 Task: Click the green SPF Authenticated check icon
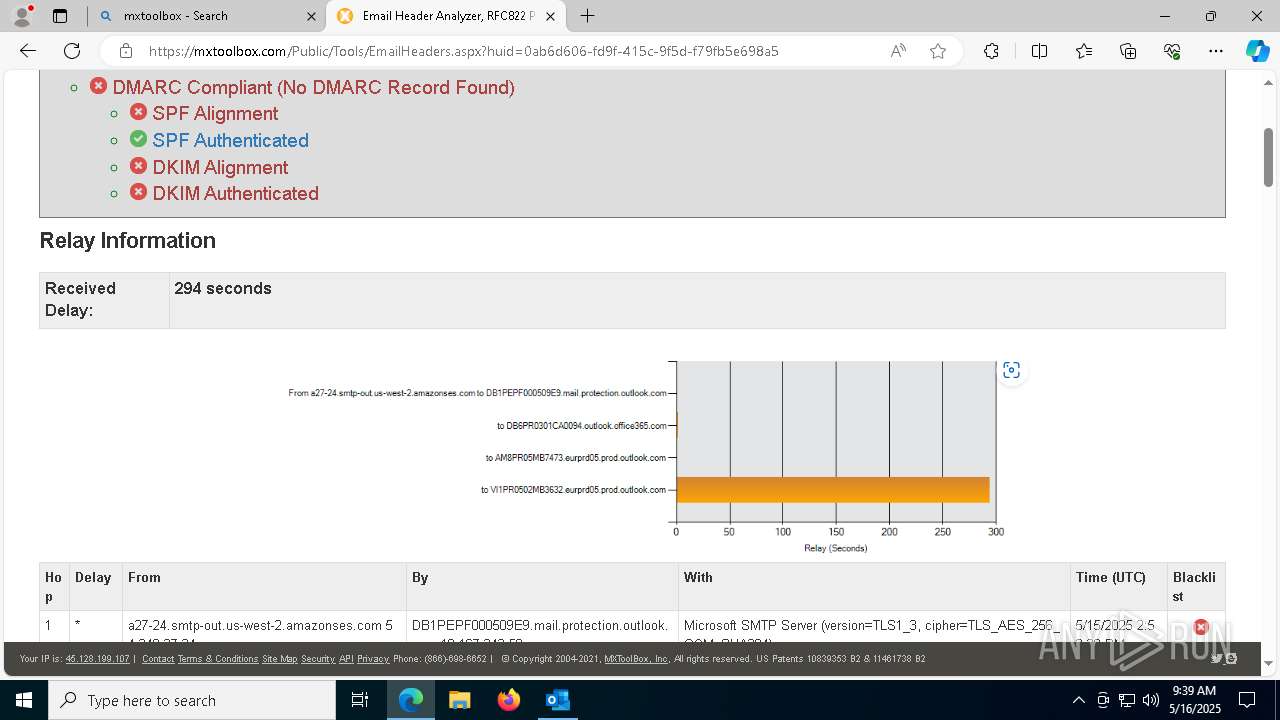click(x=138, y=139)
